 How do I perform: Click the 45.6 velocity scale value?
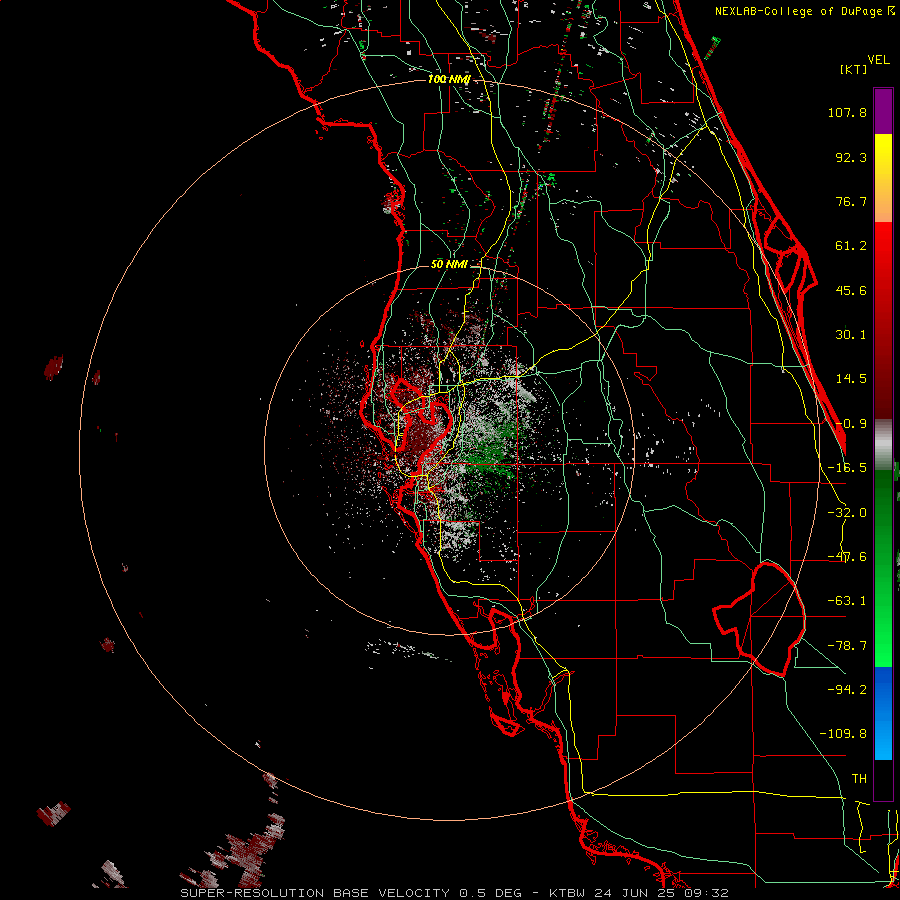[851, 290]
